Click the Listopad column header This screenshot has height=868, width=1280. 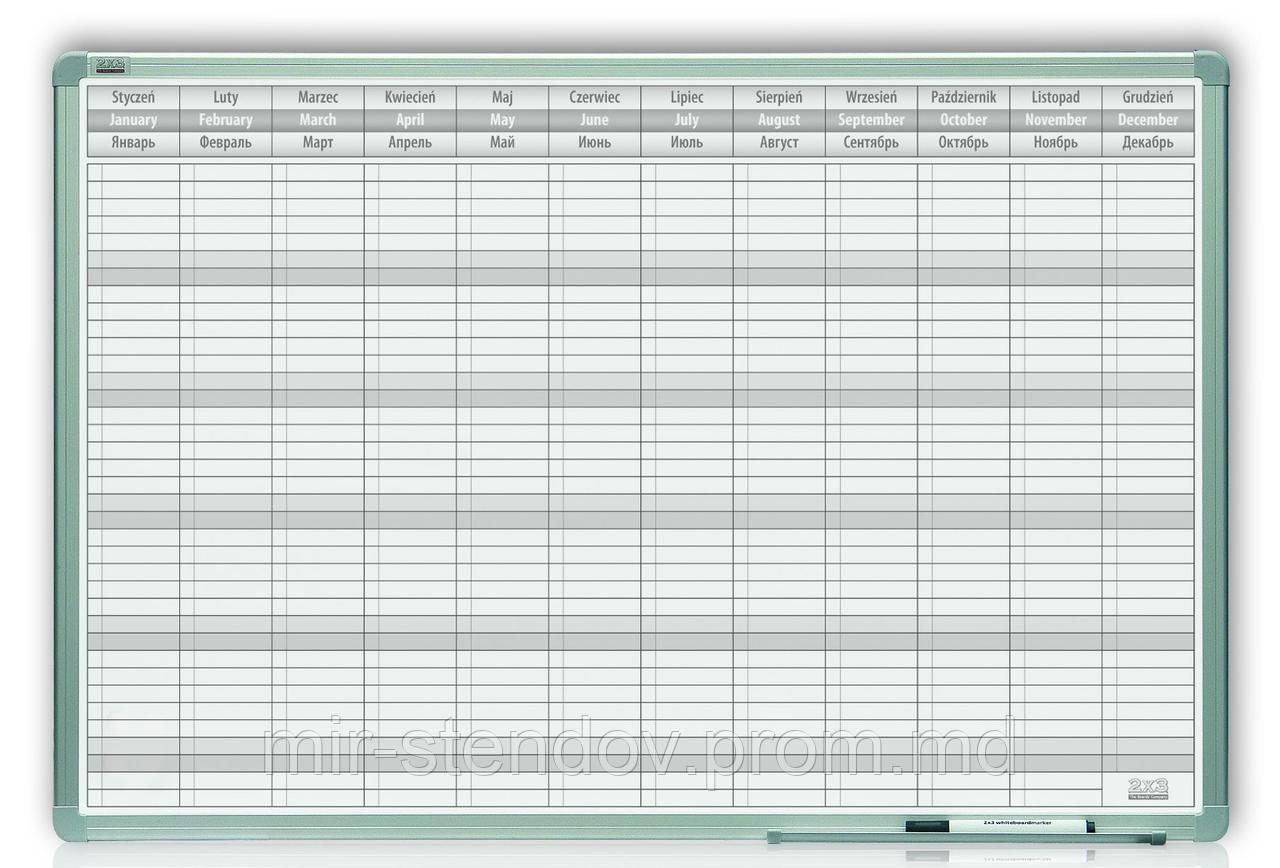(x=1055, y=97)
